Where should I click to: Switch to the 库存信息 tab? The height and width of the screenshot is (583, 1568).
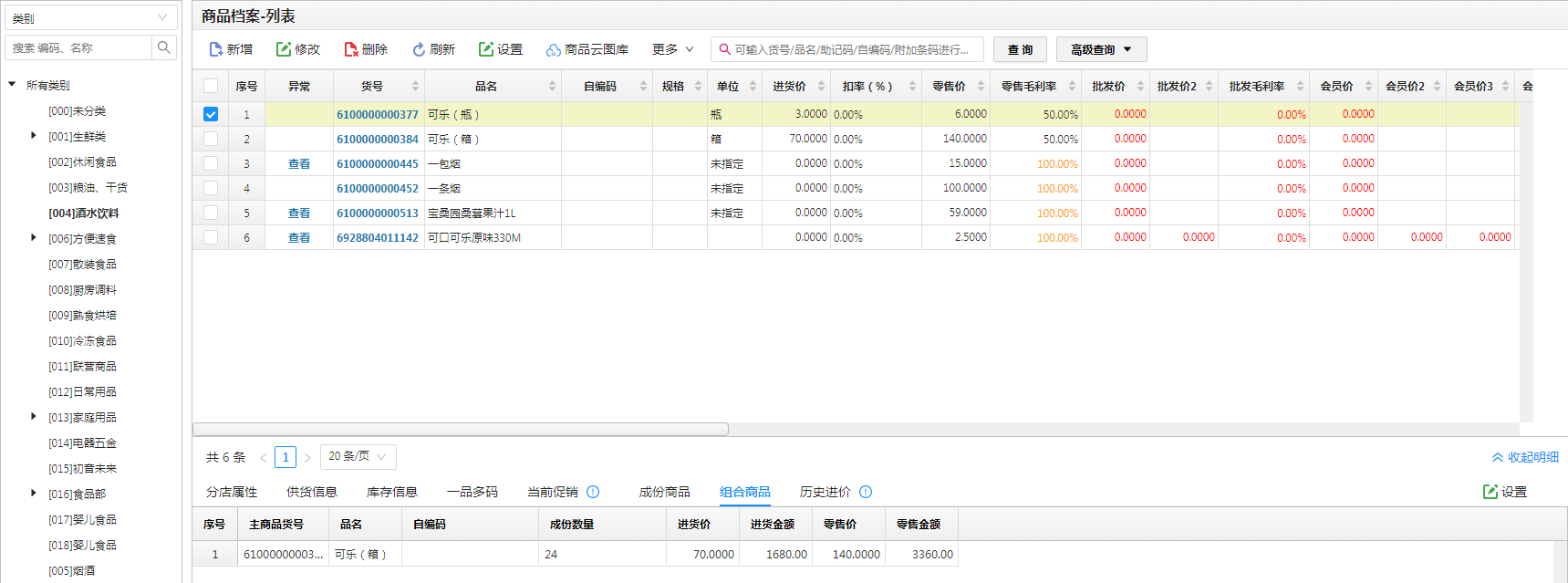[x=392, y=492]
